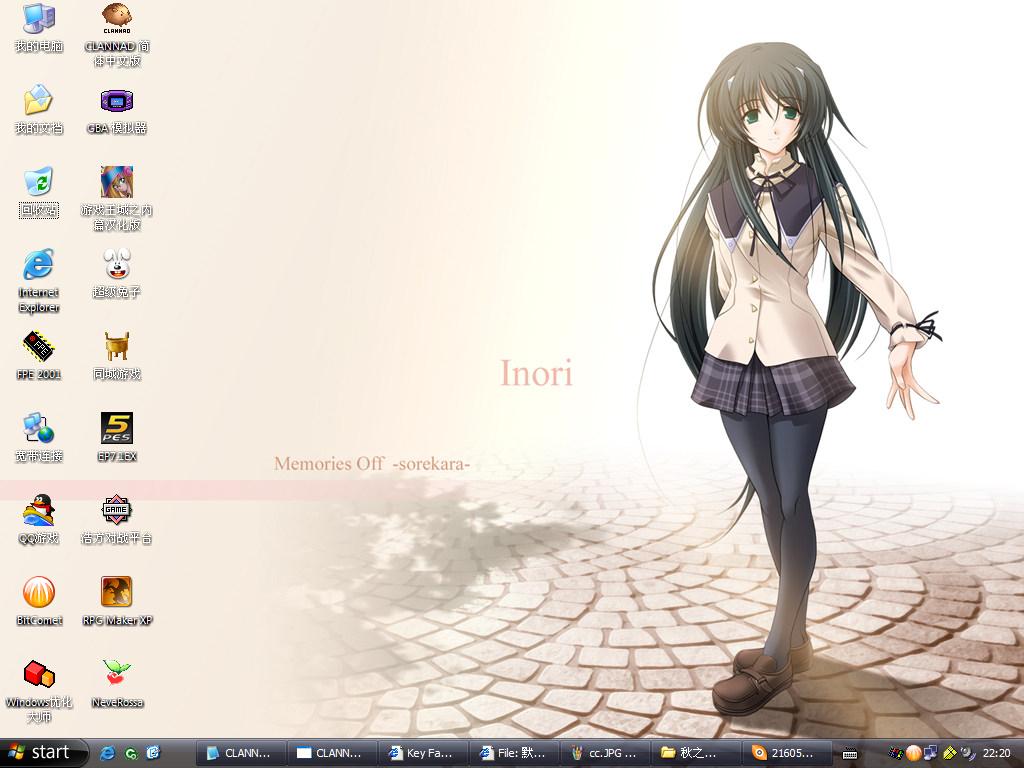Click the 超级兔子 rabbit icon
The height and width of the screenshot is (768, 1024).
point(117,274)
